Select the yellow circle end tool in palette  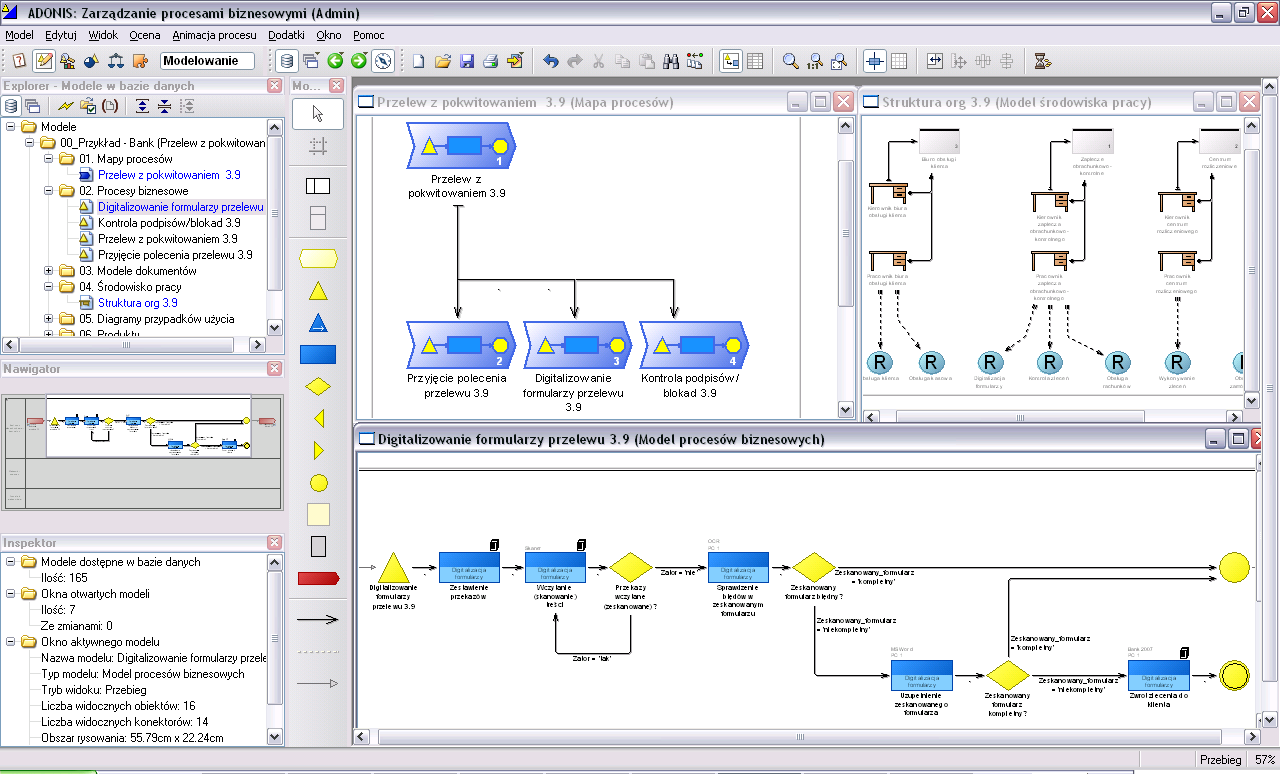(319, 483)
